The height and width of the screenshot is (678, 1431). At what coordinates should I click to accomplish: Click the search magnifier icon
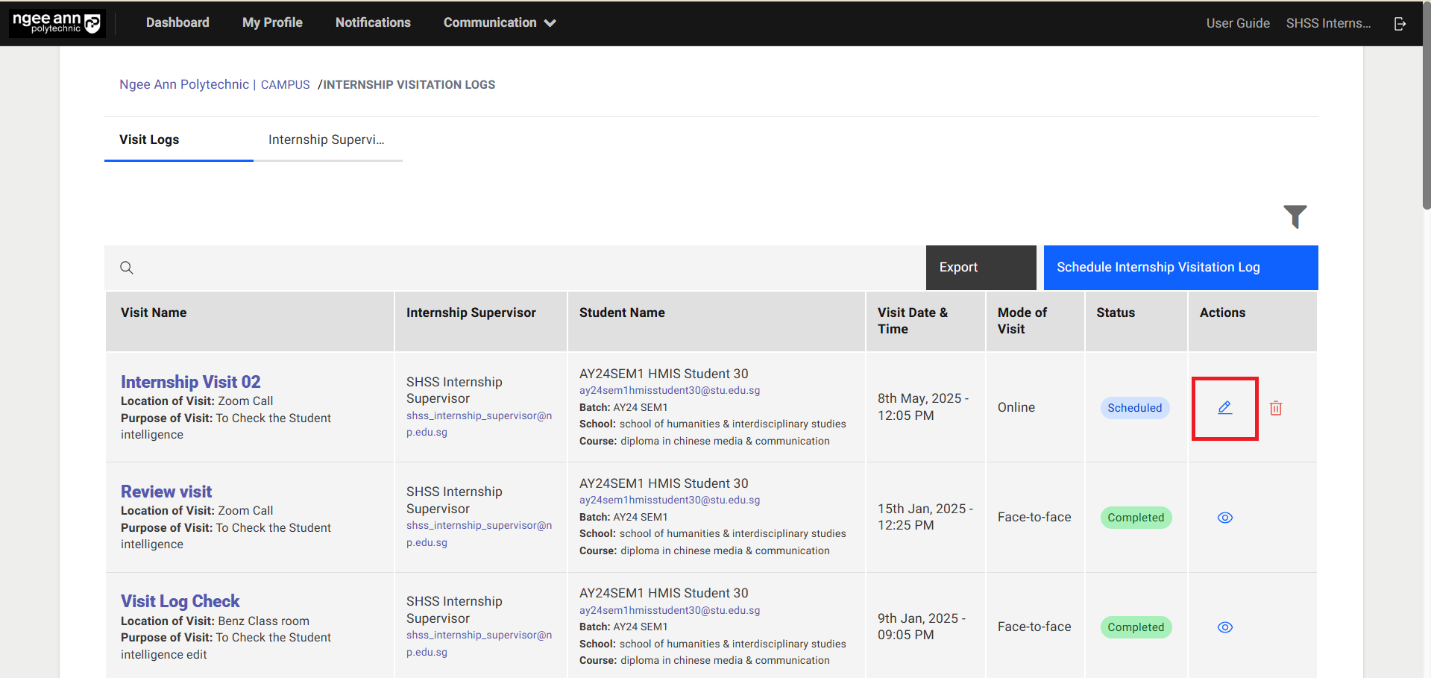[x=127, y=268]
